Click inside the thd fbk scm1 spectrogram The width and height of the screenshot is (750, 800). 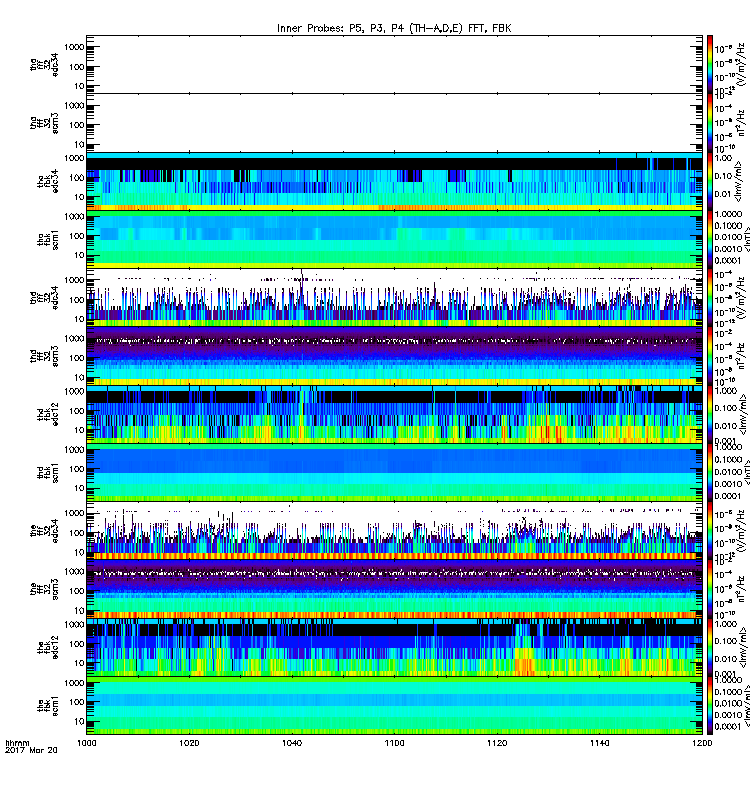coord(394,473)
